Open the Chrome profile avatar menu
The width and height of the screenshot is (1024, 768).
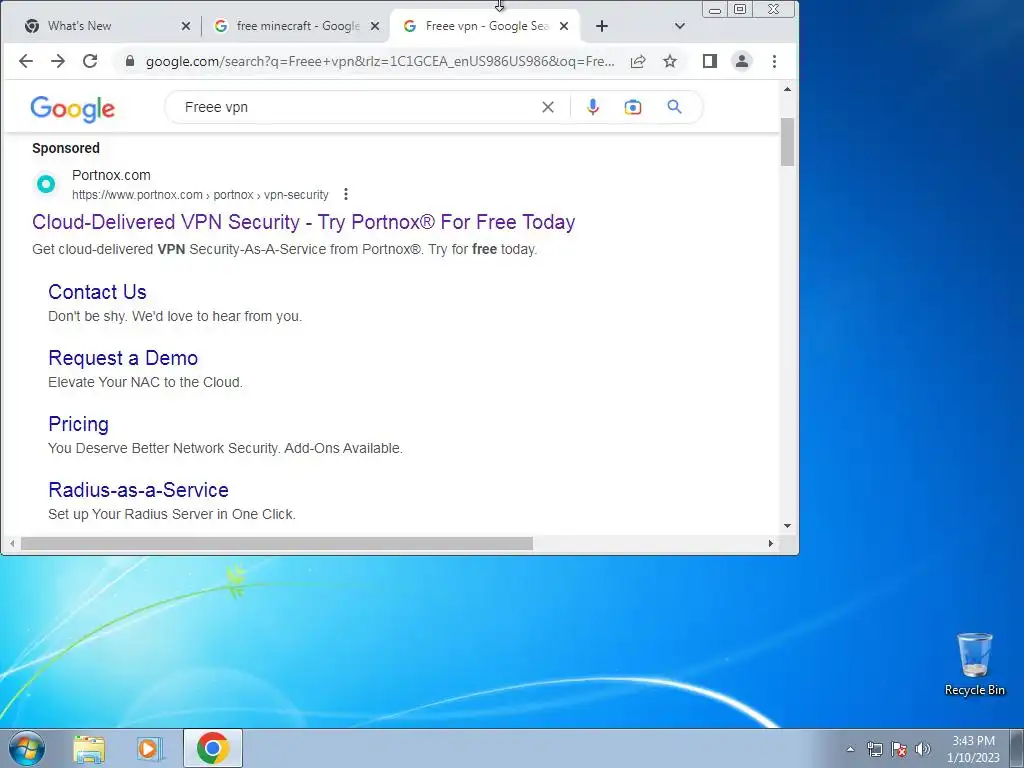point(742,61)
